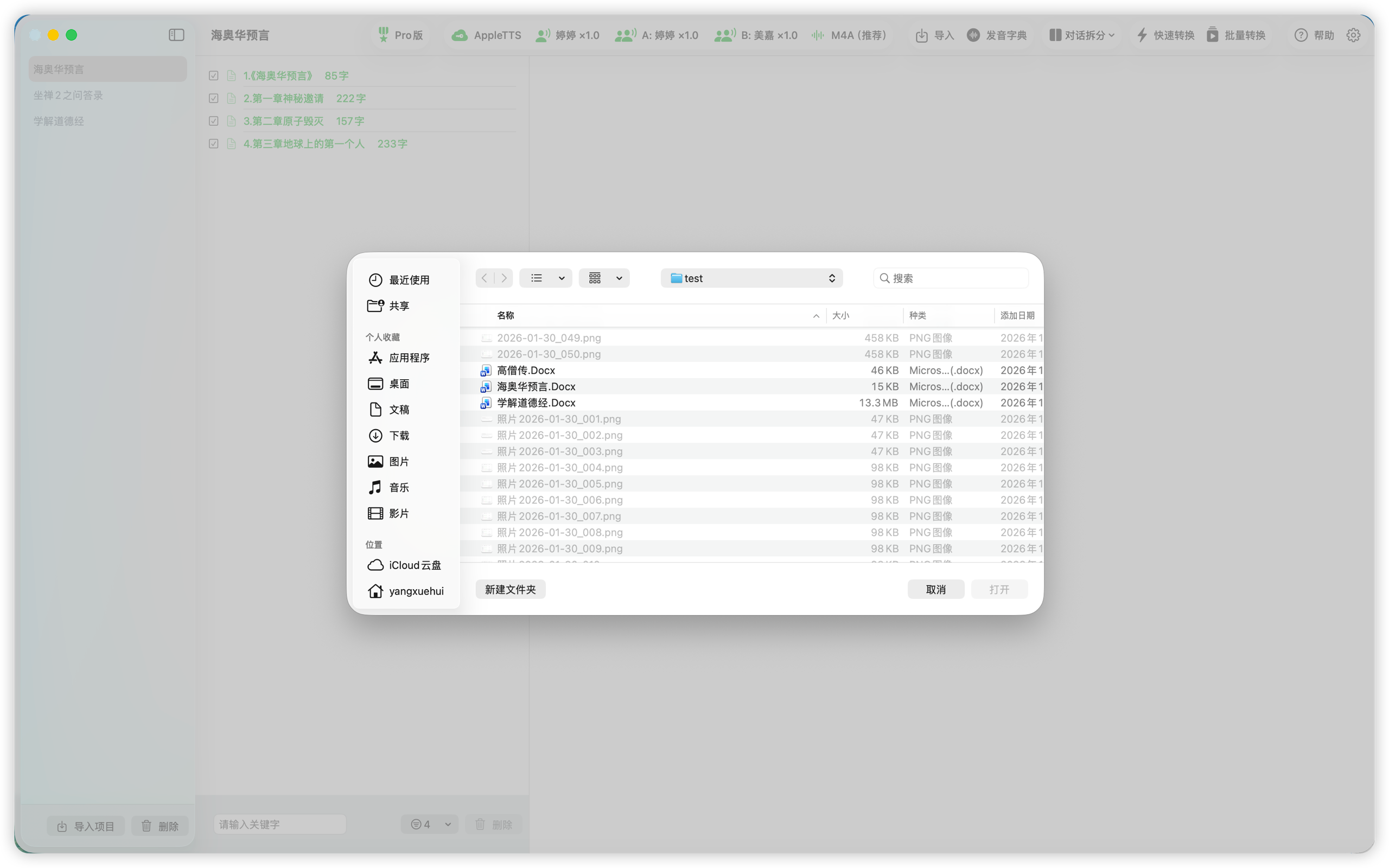Toggle checkbox for 4.第三章地球上的第一个人
This screenshot has height=868, width=1389.
tap(214, 144)
